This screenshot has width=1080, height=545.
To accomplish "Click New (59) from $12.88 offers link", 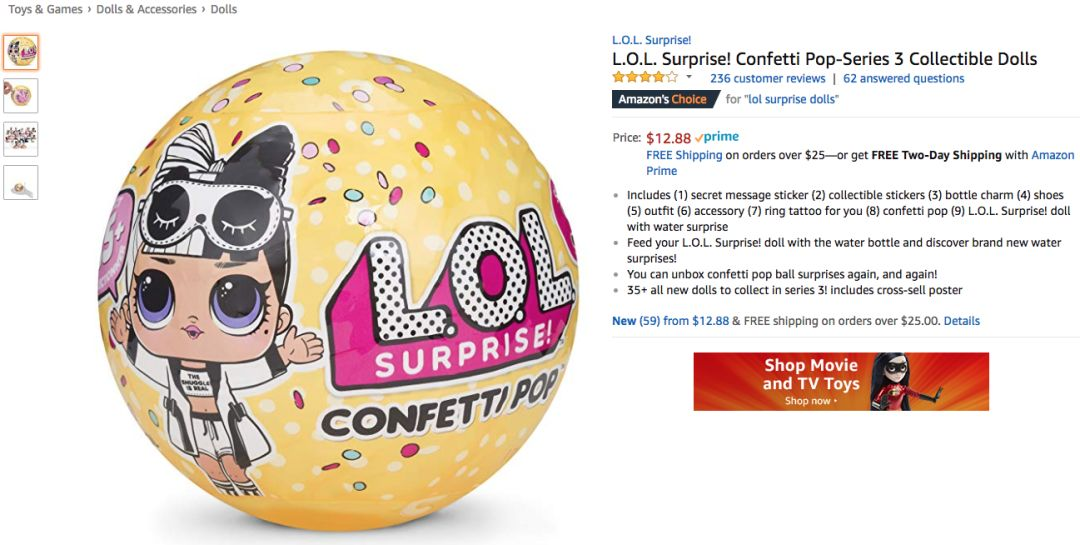I will click(670, 321).
